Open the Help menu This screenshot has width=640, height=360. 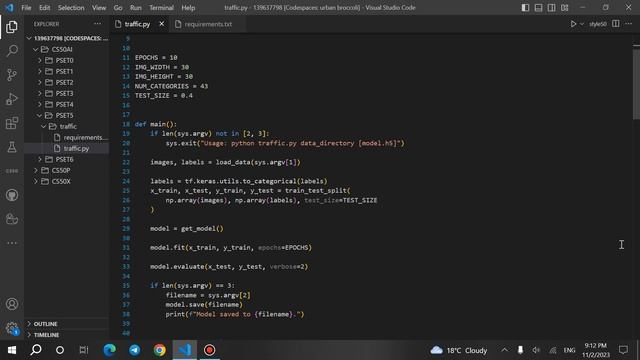point(188,8)
